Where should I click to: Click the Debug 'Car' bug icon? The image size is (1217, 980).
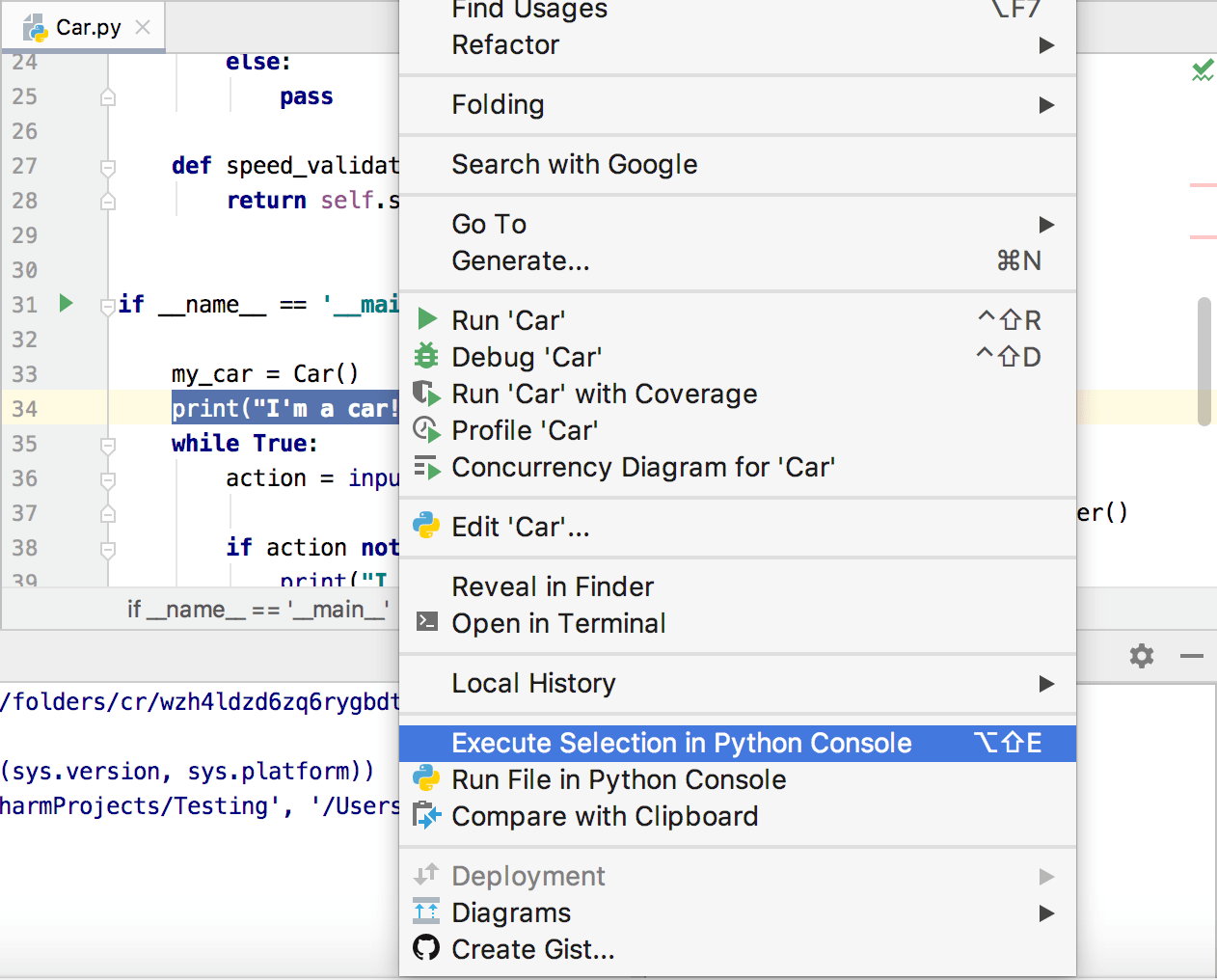tap(427, 357)
